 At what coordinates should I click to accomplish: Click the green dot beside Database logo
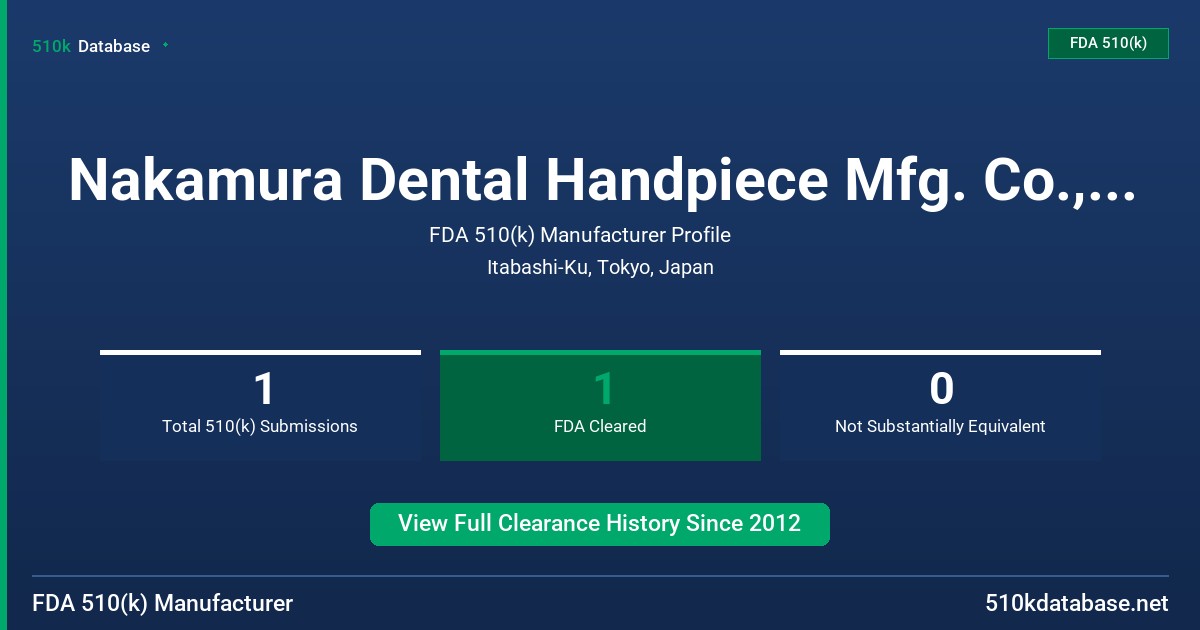coord(165,45)
